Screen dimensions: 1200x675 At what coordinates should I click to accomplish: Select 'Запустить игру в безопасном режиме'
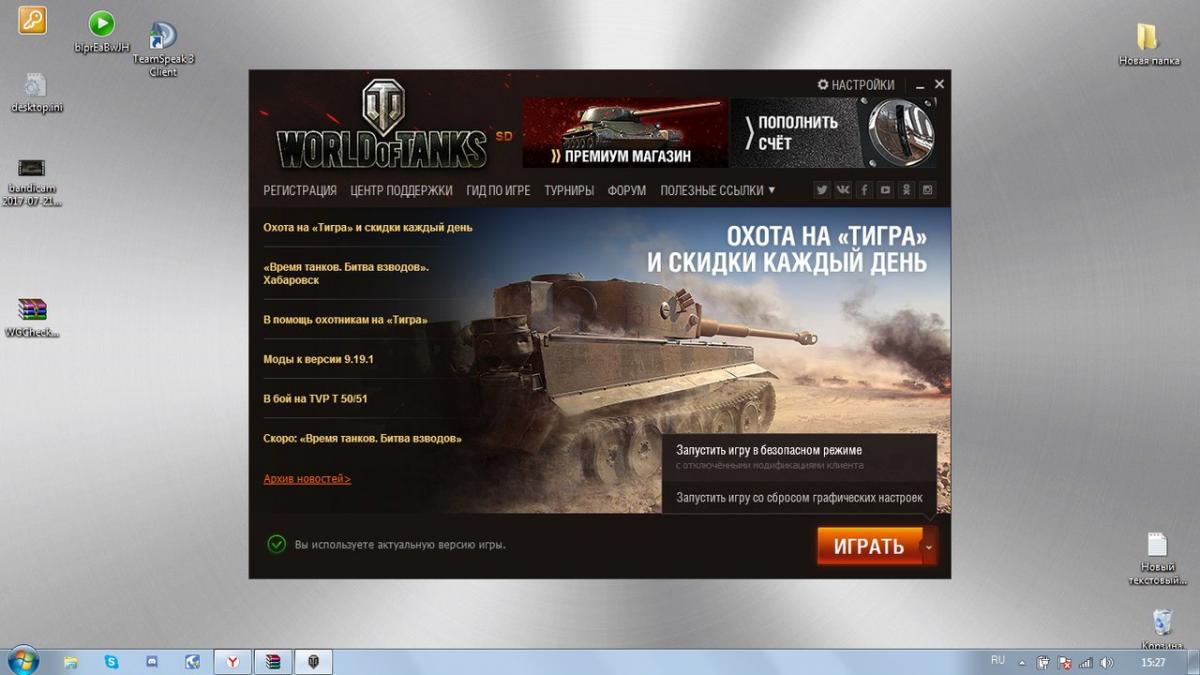click(799, 457)
